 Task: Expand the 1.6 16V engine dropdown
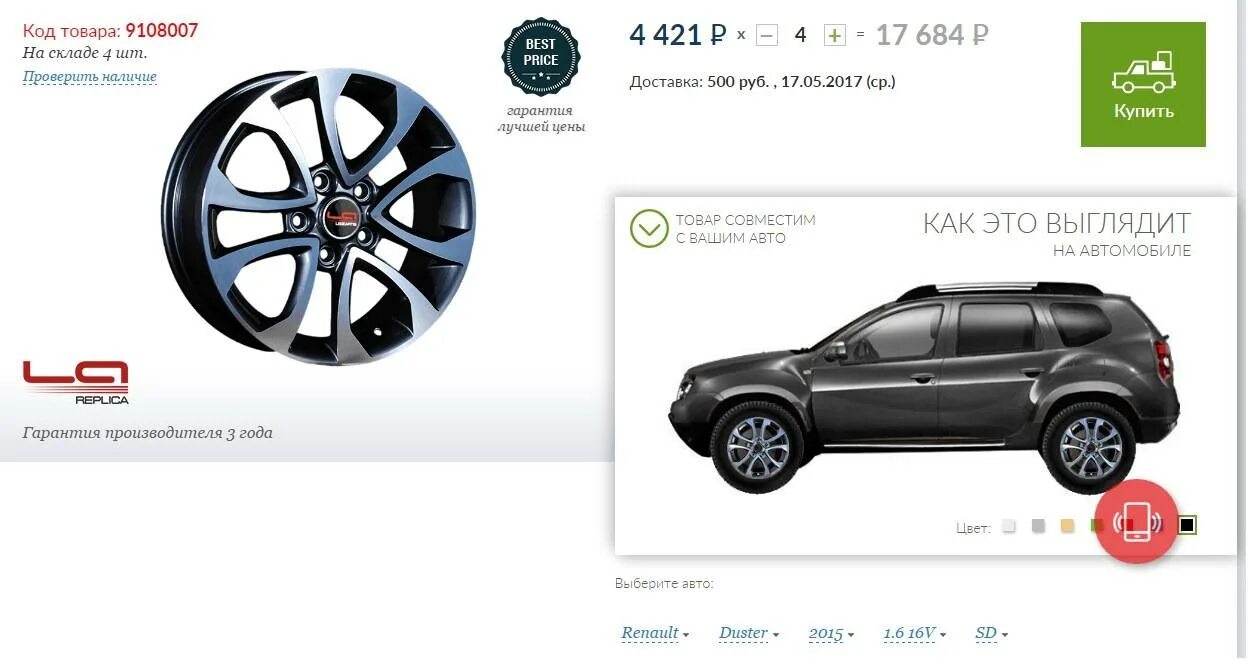[x=915, y=633]
